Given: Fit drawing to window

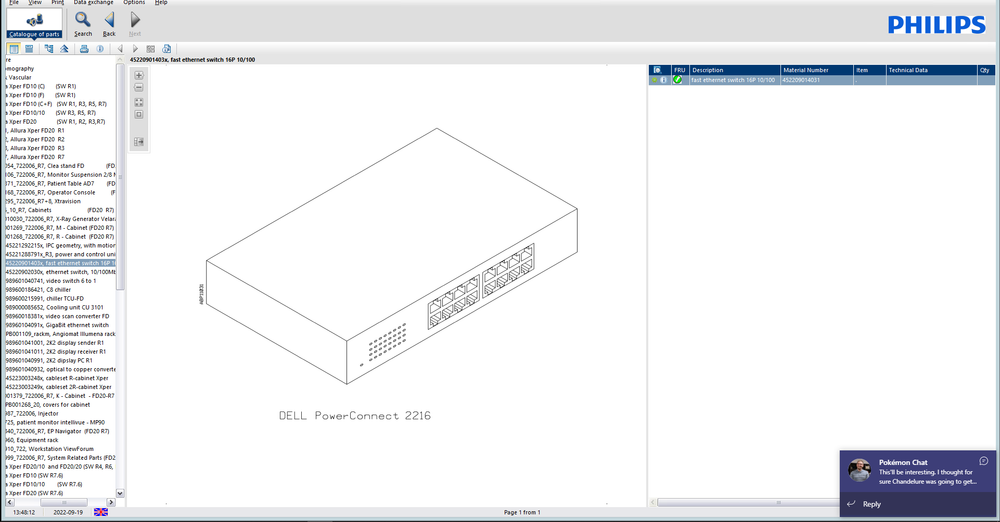Looking at the screenshot, I should tap(139, 101).
